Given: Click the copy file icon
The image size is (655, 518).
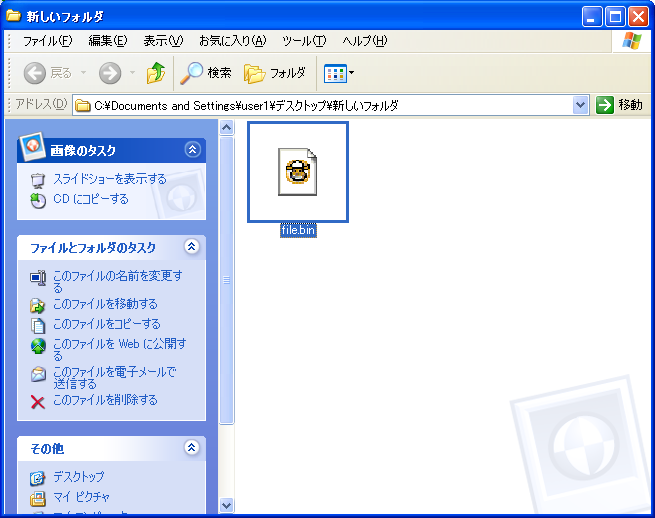Looking at the screenshot, I should click(x=38, y=326).
